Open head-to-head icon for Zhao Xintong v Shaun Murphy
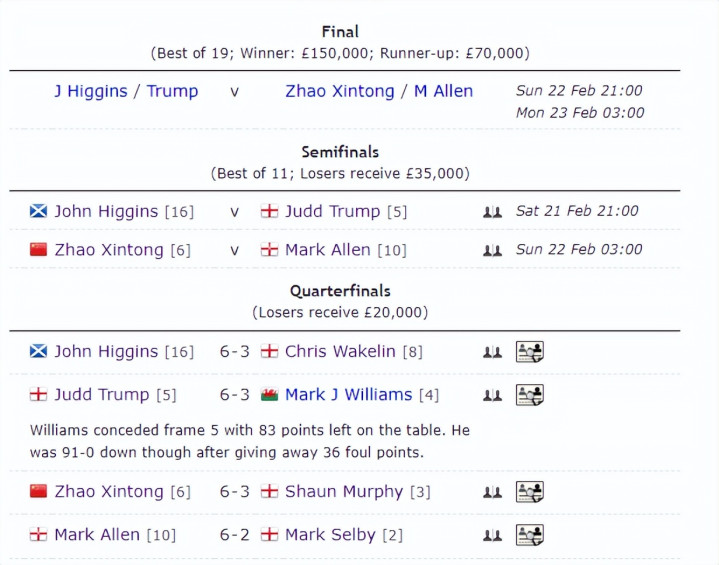Image resolution: width=719 pixels, height=565 pixels. click(x=492, y=492)
